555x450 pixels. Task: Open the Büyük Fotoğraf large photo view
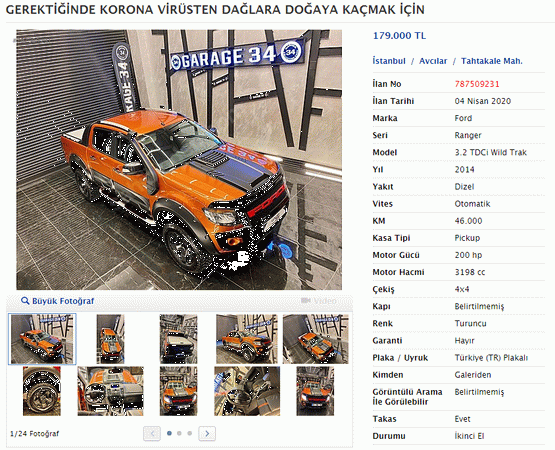(x=63, y=301)
